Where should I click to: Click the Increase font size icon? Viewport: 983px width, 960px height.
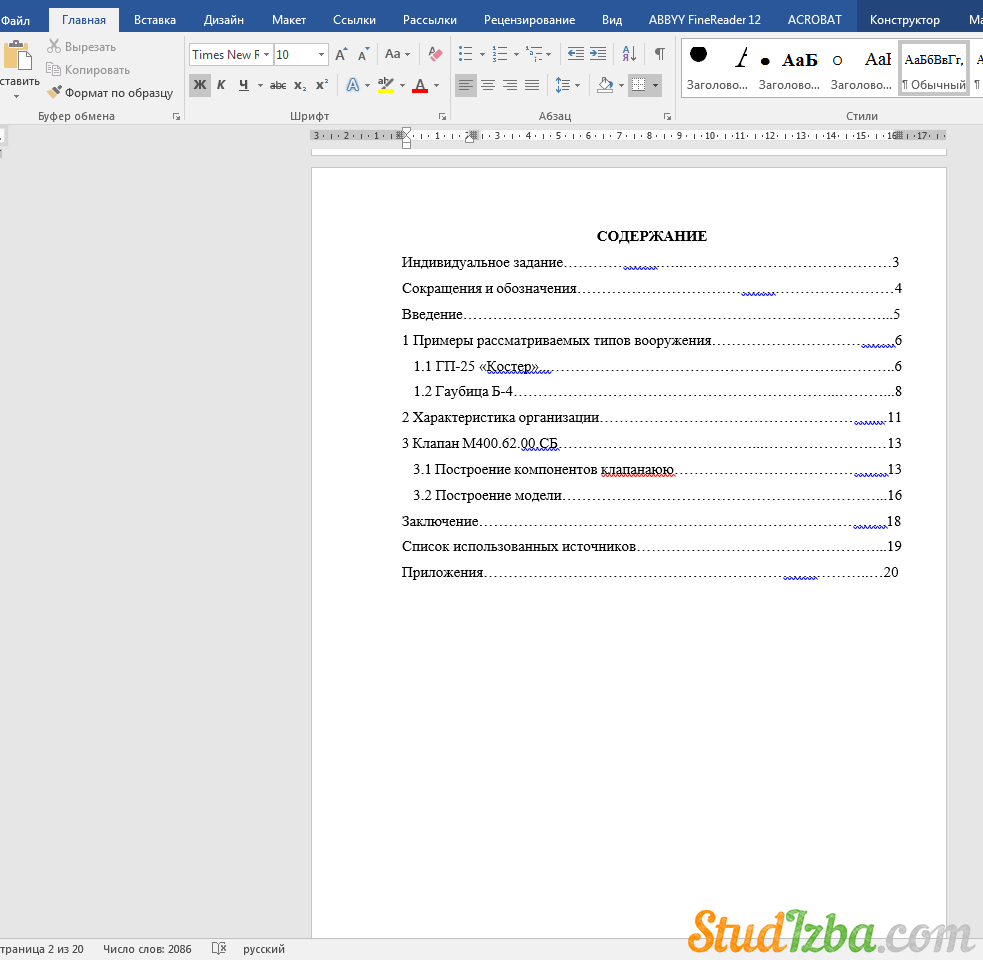tap(342, 54)
